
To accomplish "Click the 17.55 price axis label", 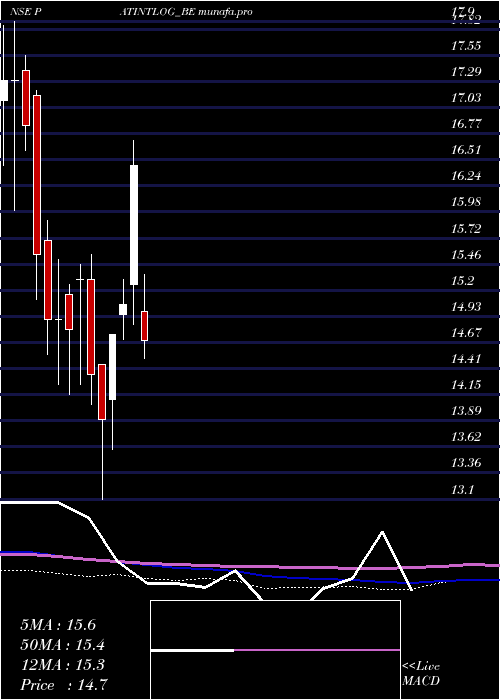I will pyautogui.click(x=466, y=46).
